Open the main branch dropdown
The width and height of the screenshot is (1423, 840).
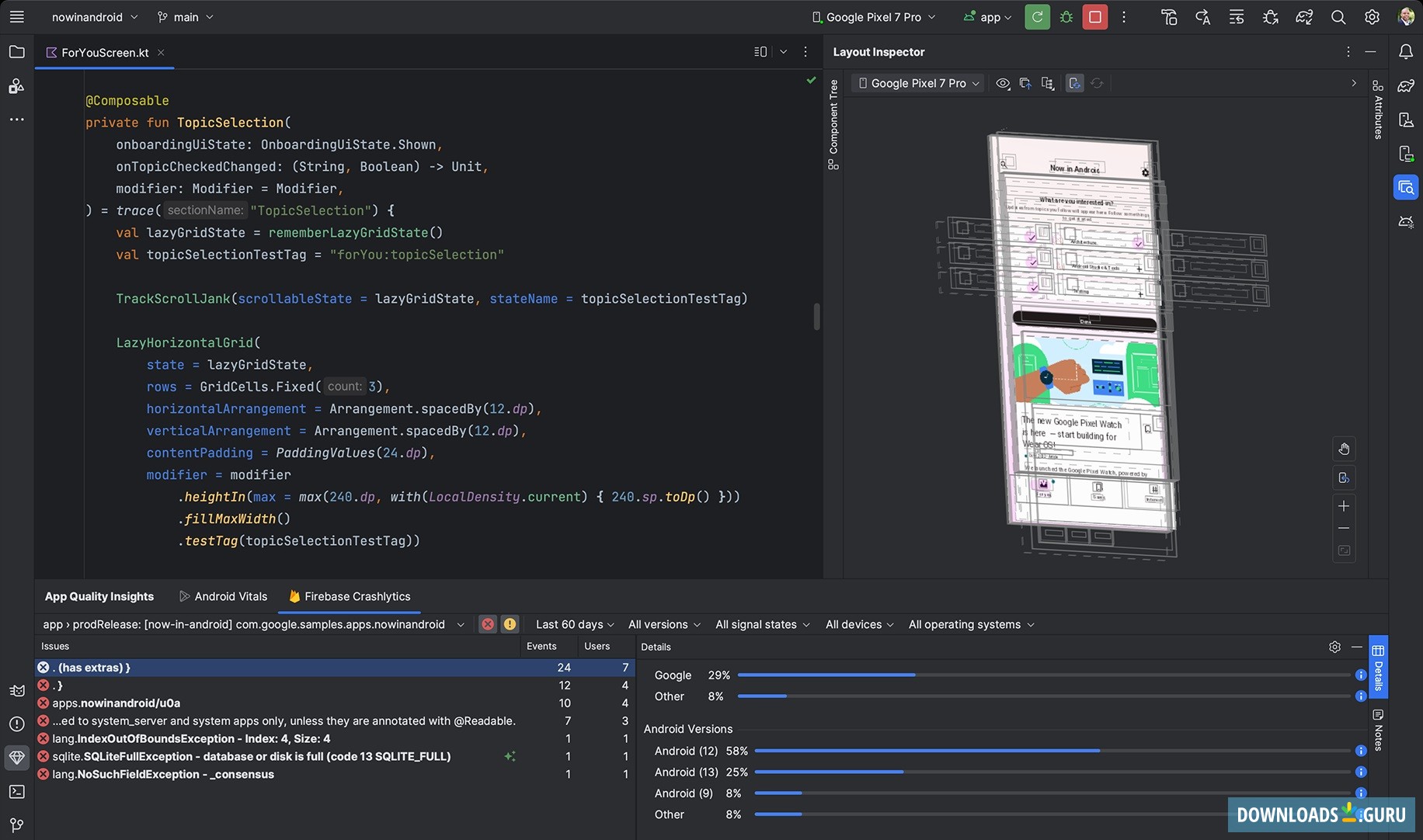click(x=185, y=17)
